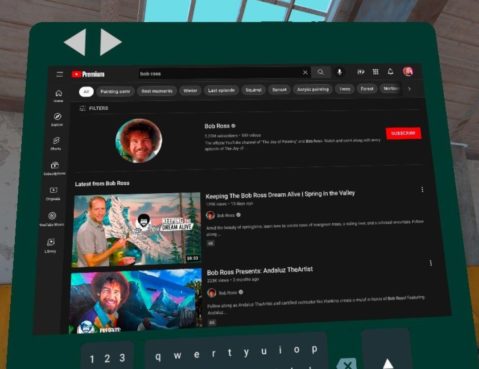This screenshot has width=479, height=369.
Task: Open the YouTube apps grid icon
Action: [376, 72]
